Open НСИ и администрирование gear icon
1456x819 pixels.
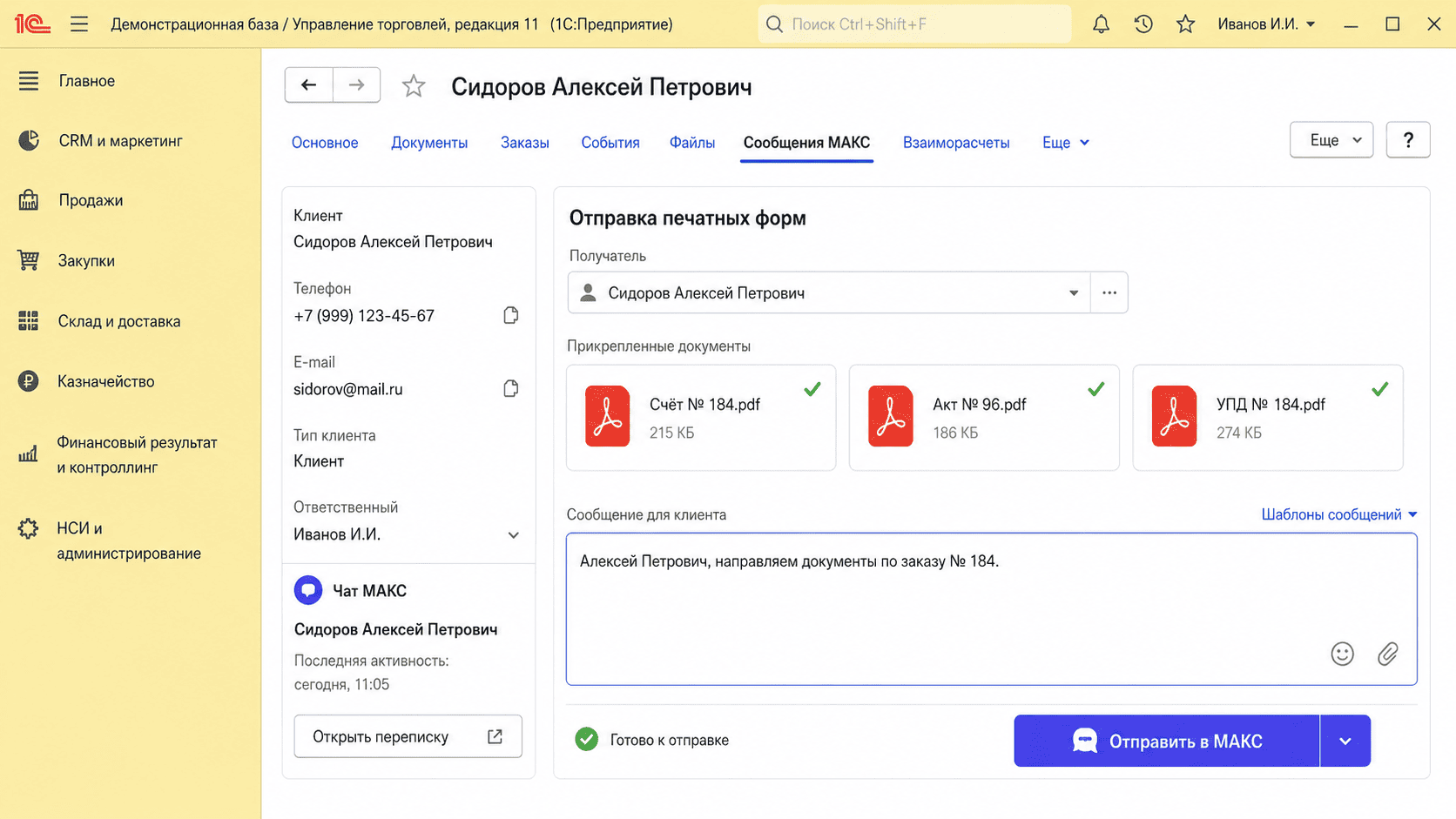(x=29, y=528)
